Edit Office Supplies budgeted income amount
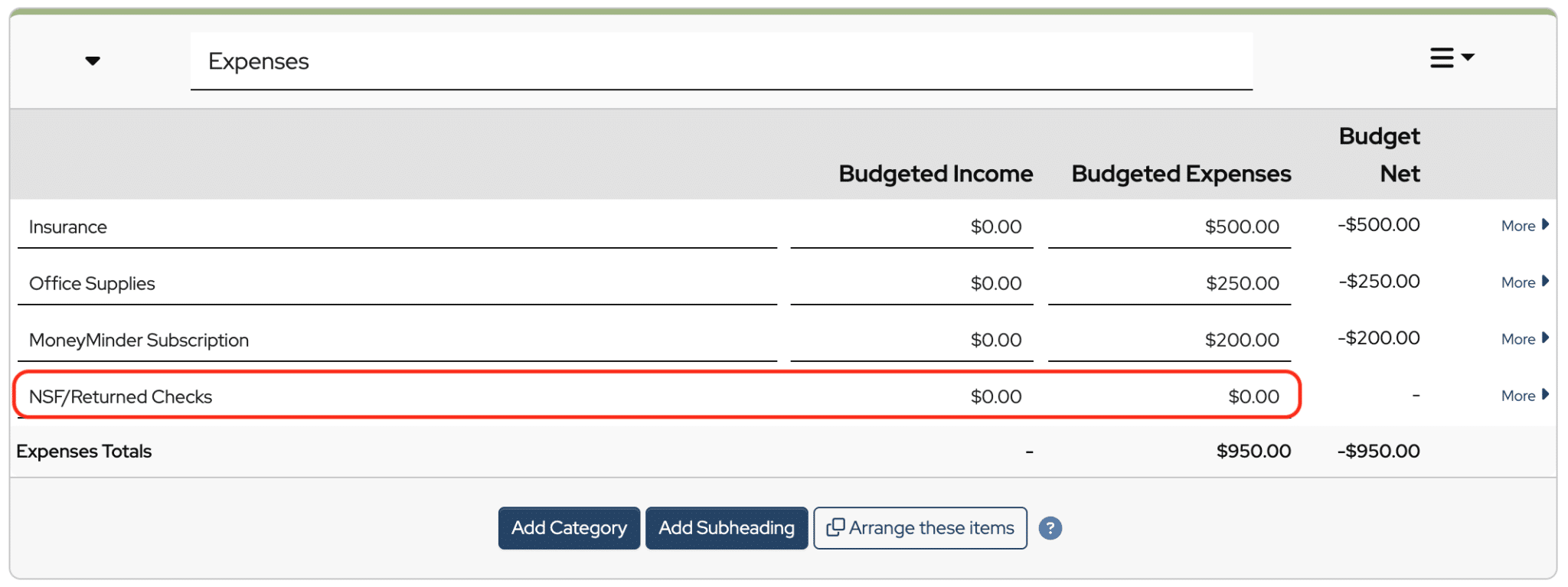The width and height of the screenshot is (1568, 587). tap(912, 284)
